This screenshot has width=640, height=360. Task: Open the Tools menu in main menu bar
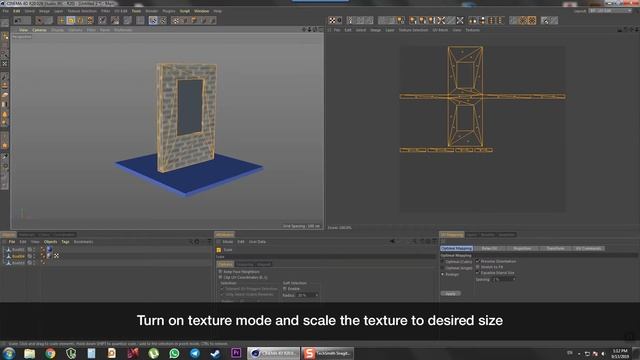[x=136, y=11]
